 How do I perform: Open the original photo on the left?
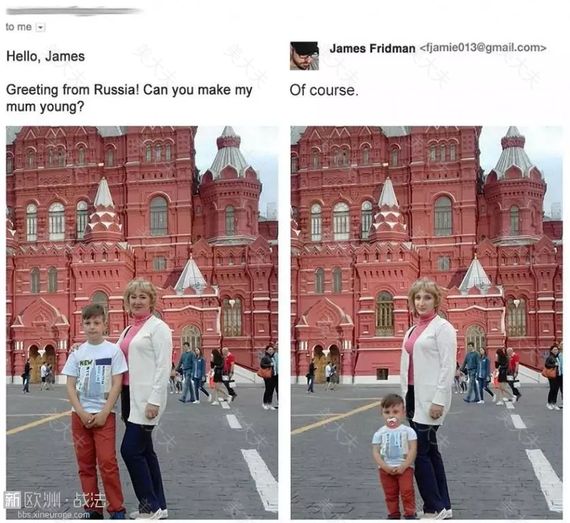click(x=142, y=322)
